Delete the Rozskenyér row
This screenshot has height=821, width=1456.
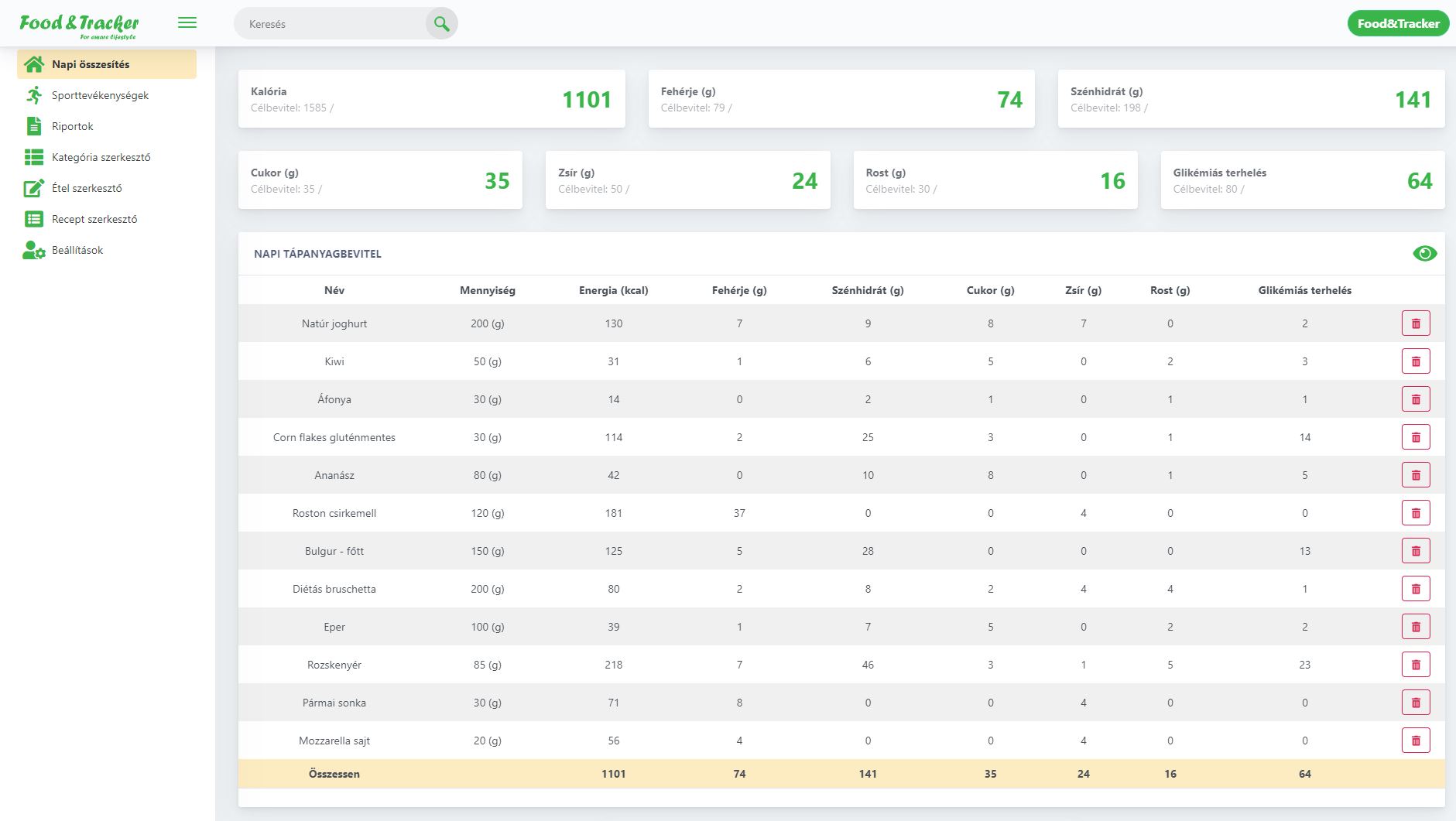pyautogui.click(x=1416, y=665)
